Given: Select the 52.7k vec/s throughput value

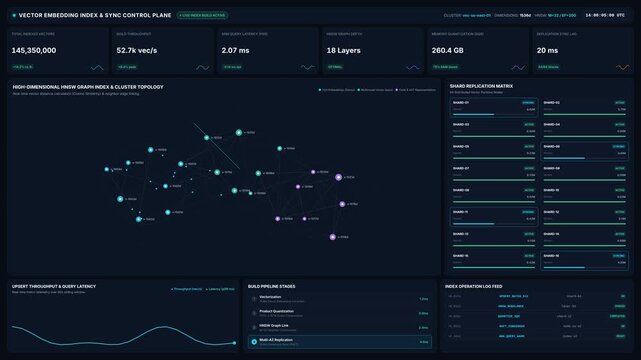Looking at the screenshot, I should point(137,51).
